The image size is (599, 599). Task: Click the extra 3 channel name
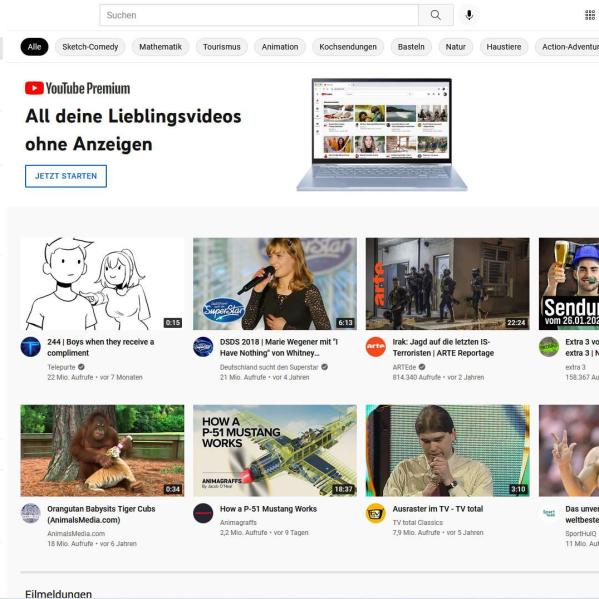(575, 367)
